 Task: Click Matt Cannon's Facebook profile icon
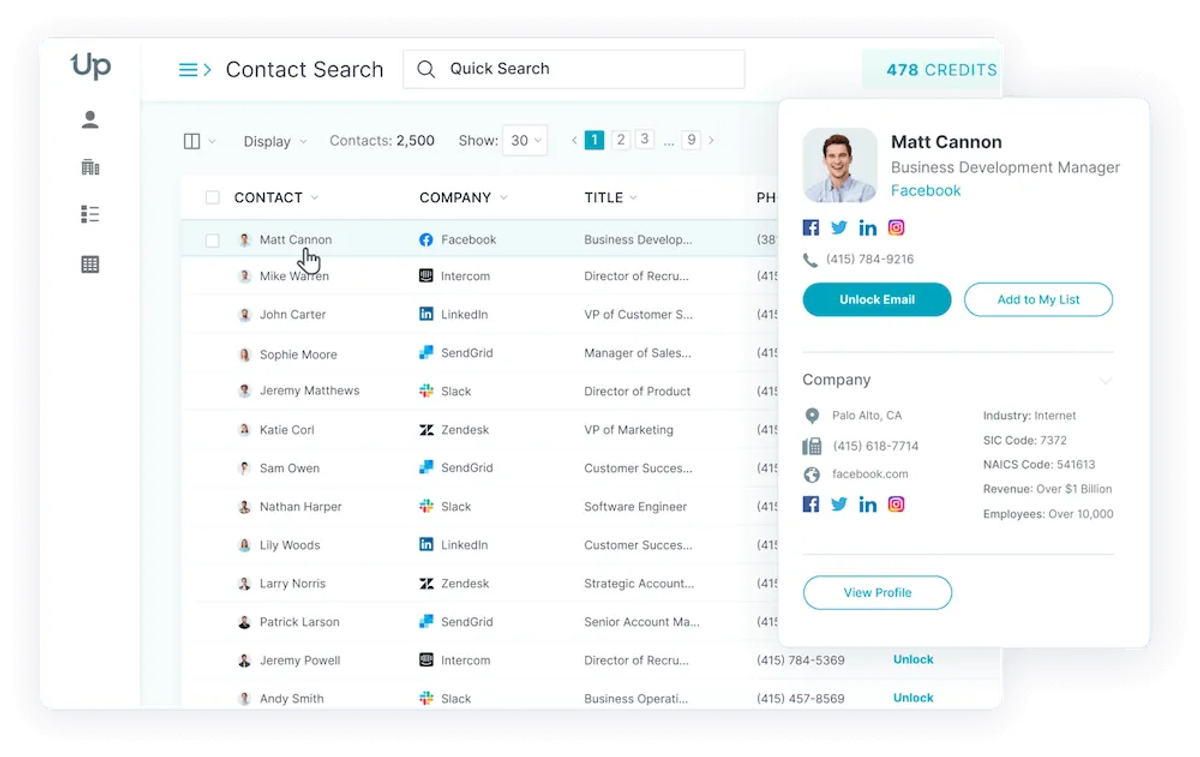[811, 227]
